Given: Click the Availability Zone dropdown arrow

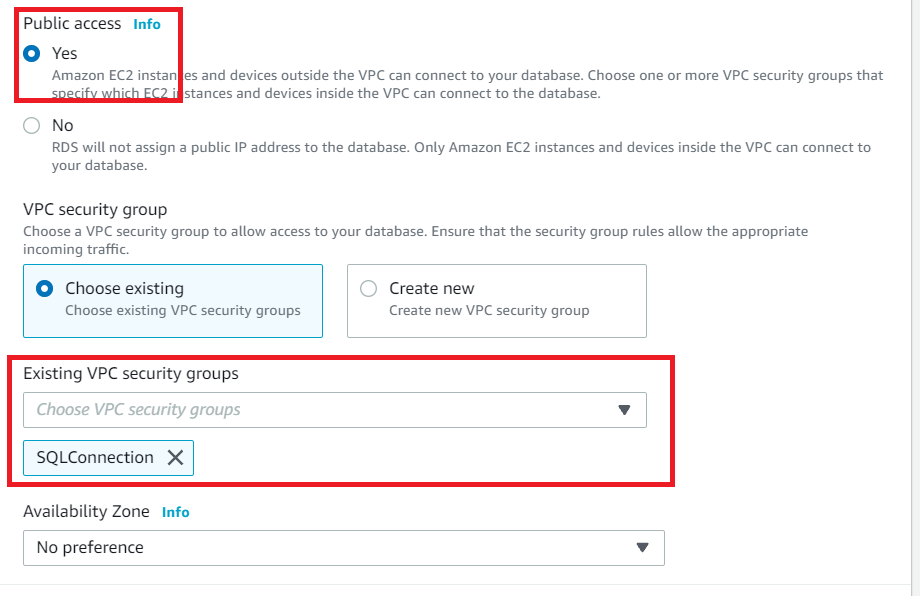Looking at the screenshot, I should (x=642, y=548).
